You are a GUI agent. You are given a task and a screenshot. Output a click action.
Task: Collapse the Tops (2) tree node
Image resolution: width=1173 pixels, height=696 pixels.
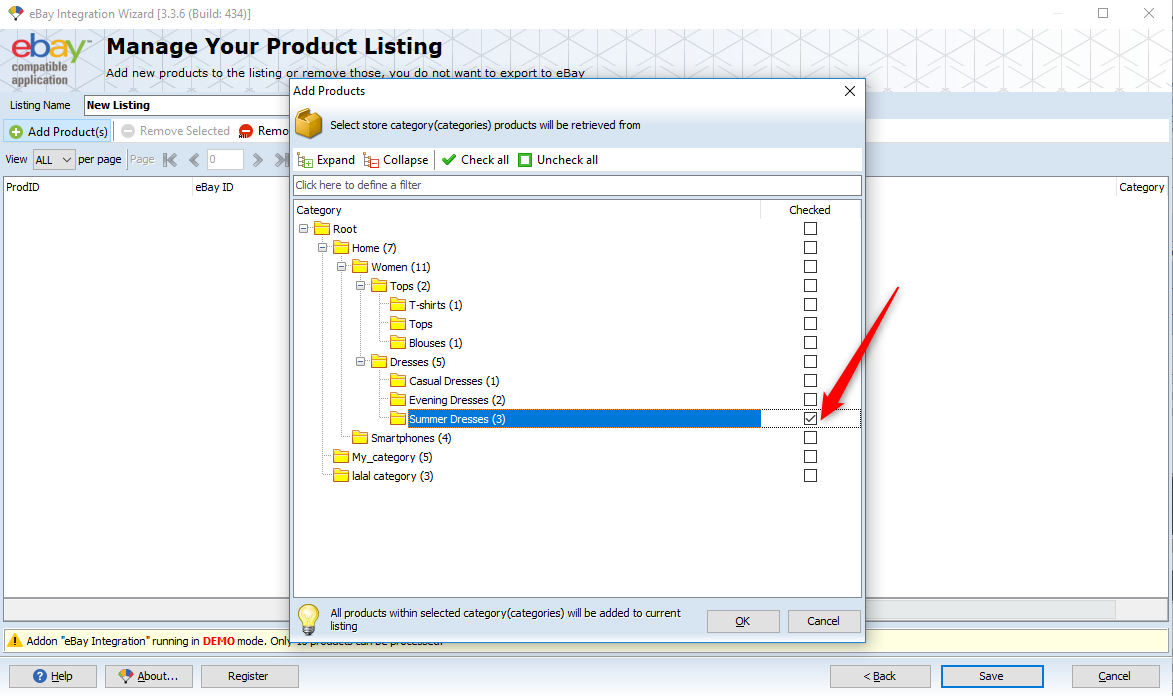[x=361, y=286]
